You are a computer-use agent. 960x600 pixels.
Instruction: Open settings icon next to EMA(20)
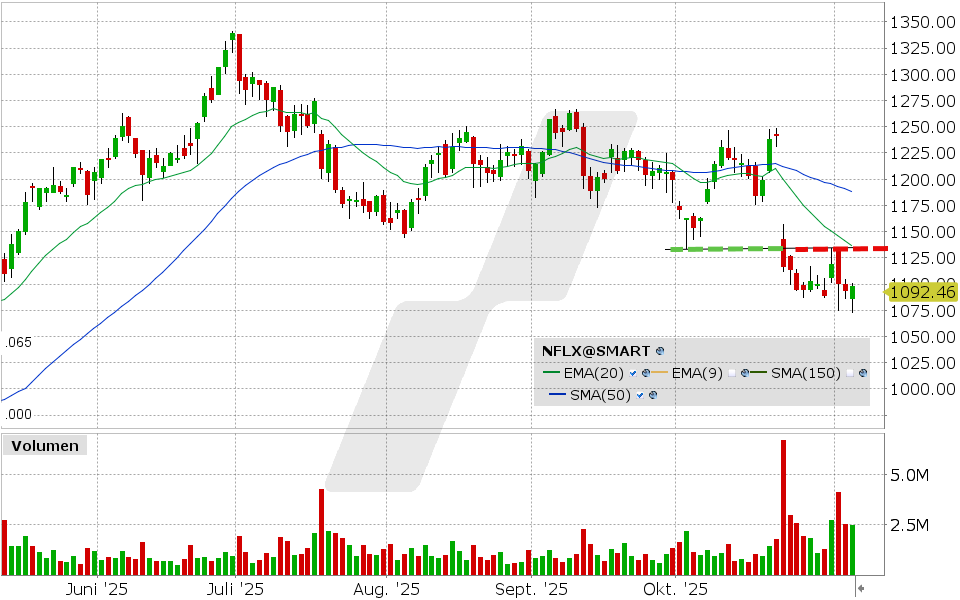click(645, 374)
